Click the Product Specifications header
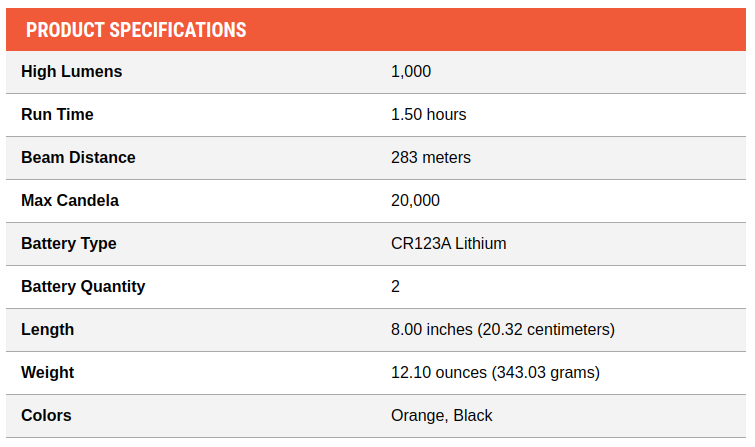This screenshot has width=755, height=447. pyautogui.click(x=136, y=30)
